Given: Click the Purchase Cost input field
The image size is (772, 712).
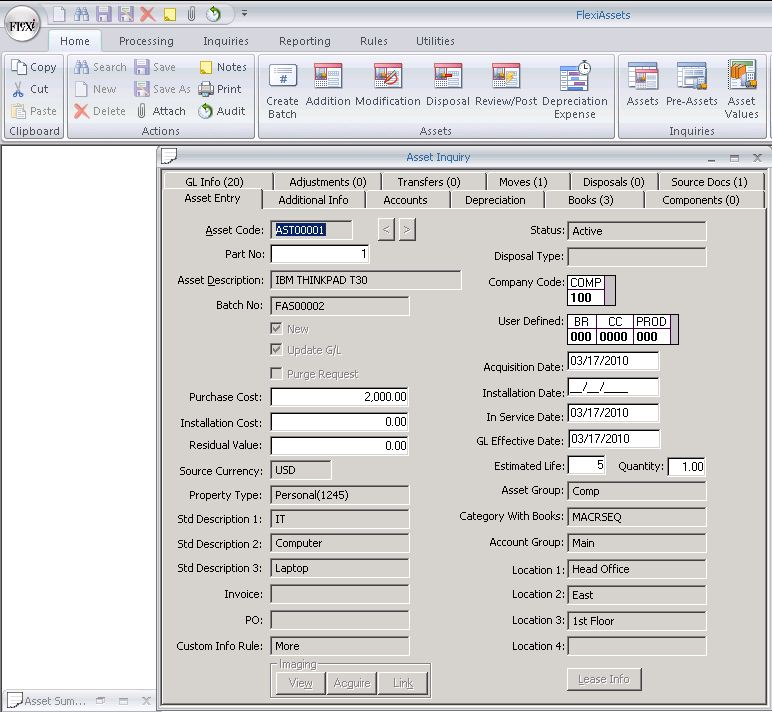Looking at the screenshot, I should 340,397.
